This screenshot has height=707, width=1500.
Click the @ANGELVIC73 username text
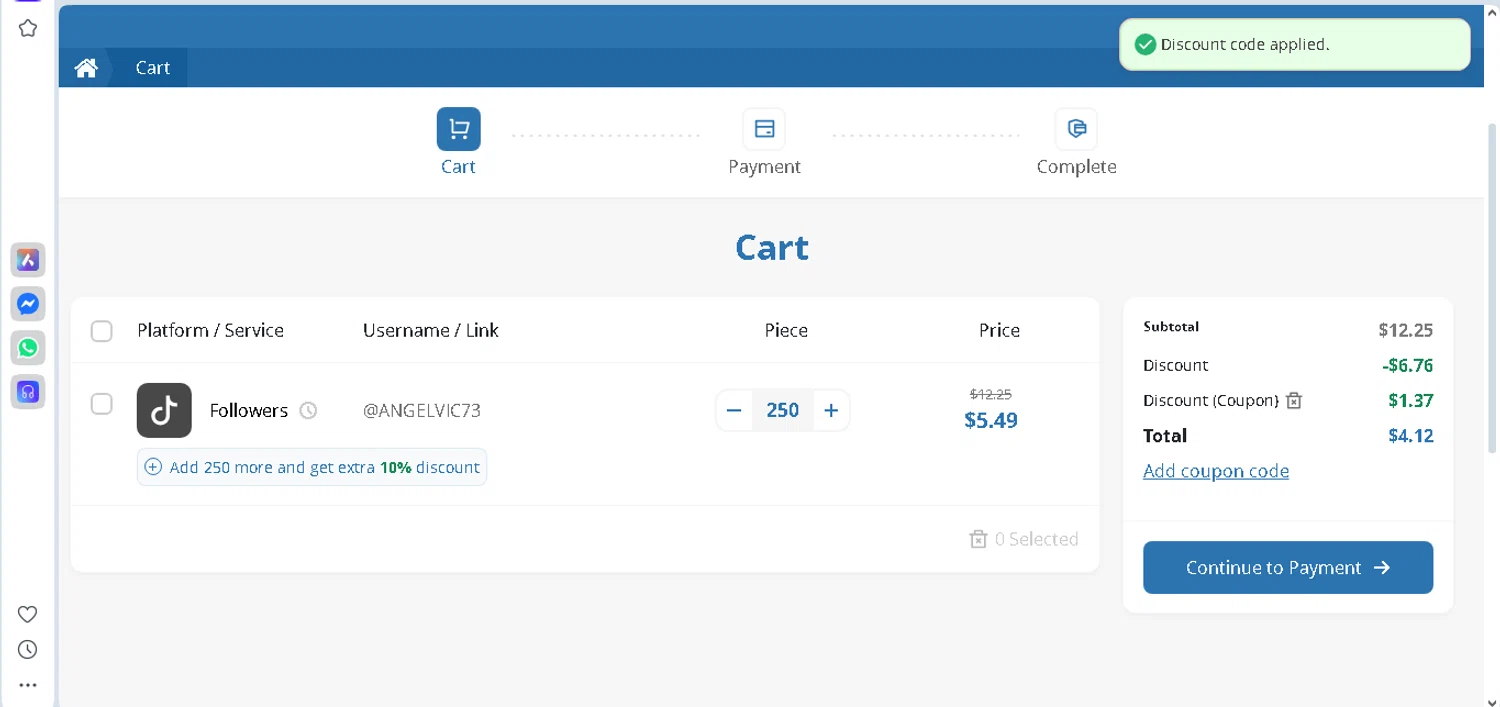(422, 411)
